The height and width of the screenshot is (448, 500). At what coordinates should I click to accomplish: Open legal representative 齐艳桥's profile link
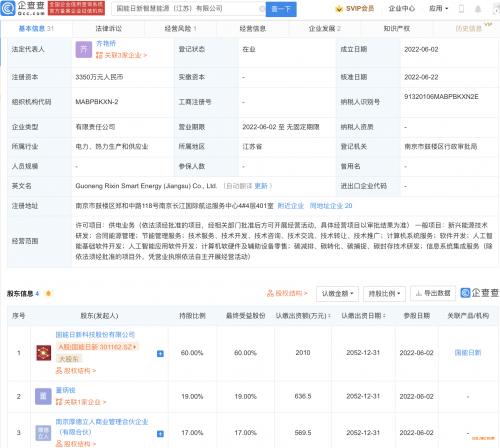pos(106,43)
